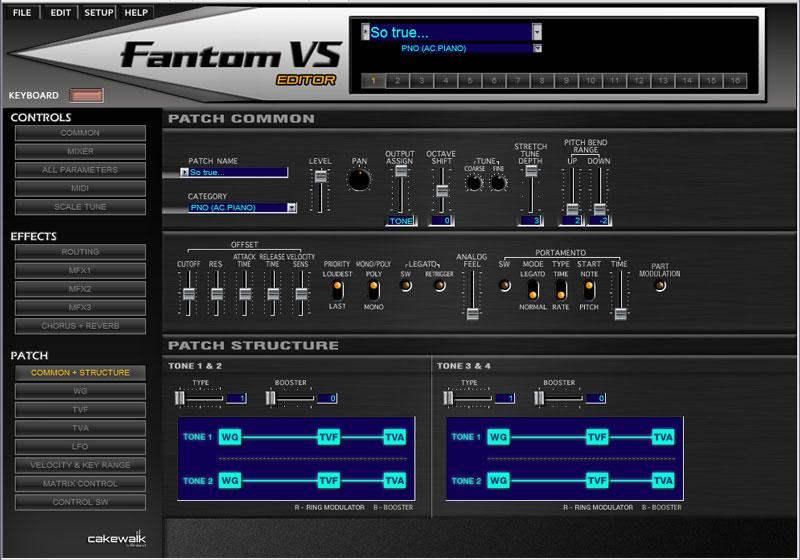Click the OCTAVE SHIFT slider

[x=442, y=191]
